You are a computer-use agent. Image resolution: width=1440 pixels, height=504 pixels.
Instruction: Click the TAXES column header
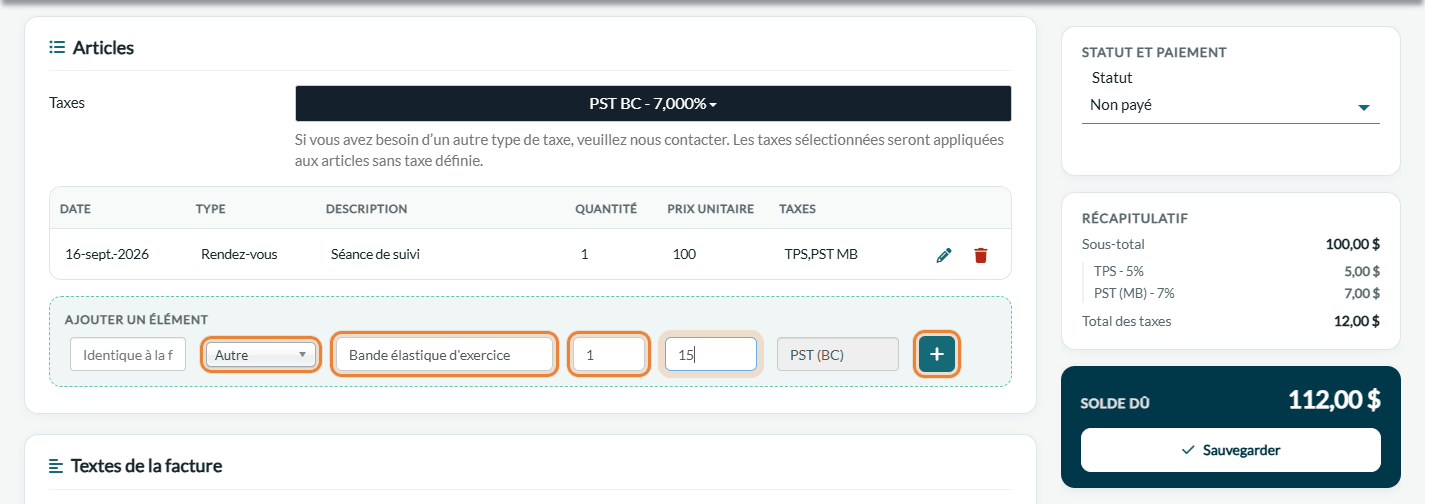797,209
